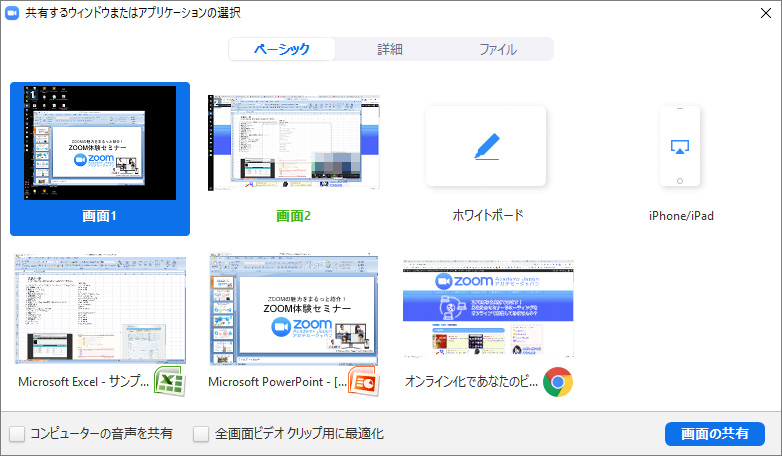Click the iPhone/iPad label text
The image size is (782, 456).
click(x=680, y=215)
